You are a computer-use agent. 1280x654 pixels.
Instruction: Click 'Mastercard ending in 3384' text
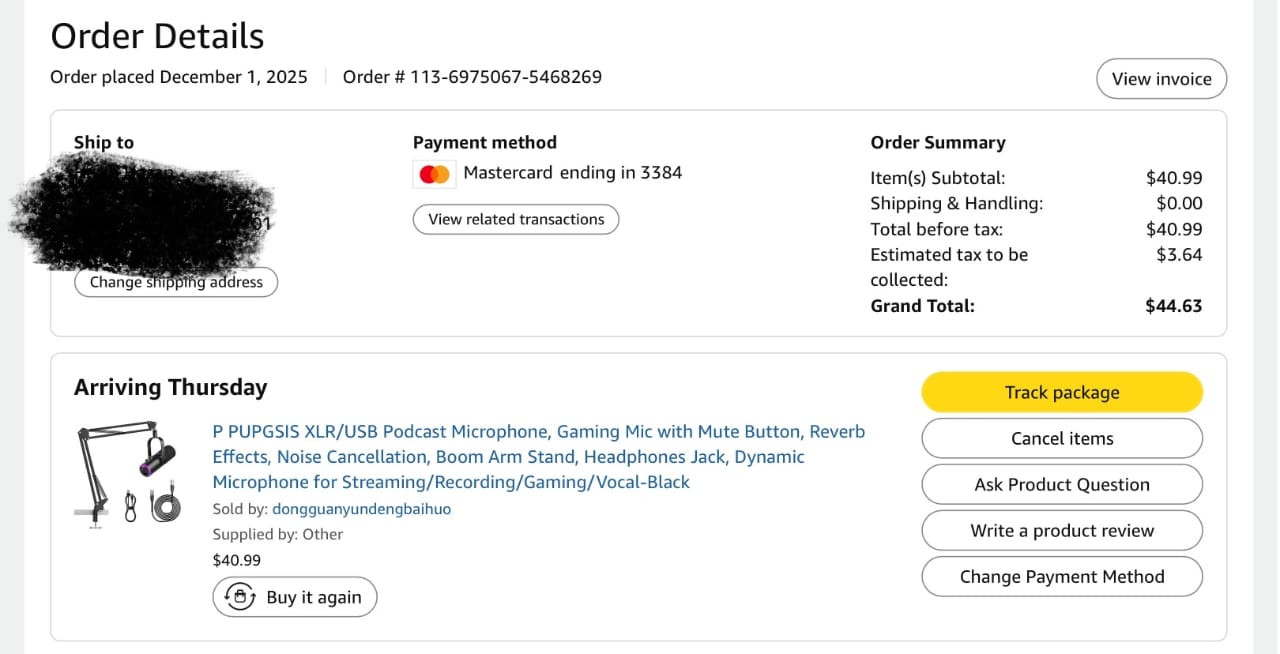pyautogui.click(x=573, y=172)
